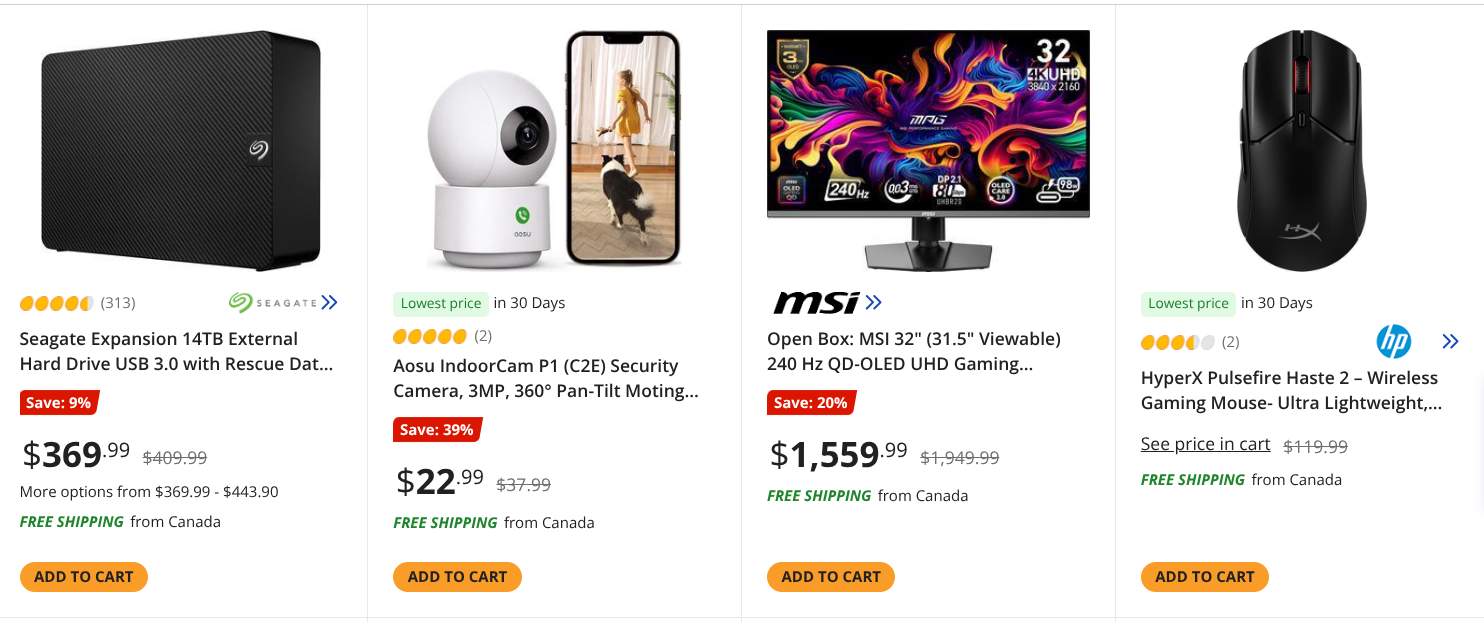Open the MSI 32" QD-OLED monitor title

(913, 352)
